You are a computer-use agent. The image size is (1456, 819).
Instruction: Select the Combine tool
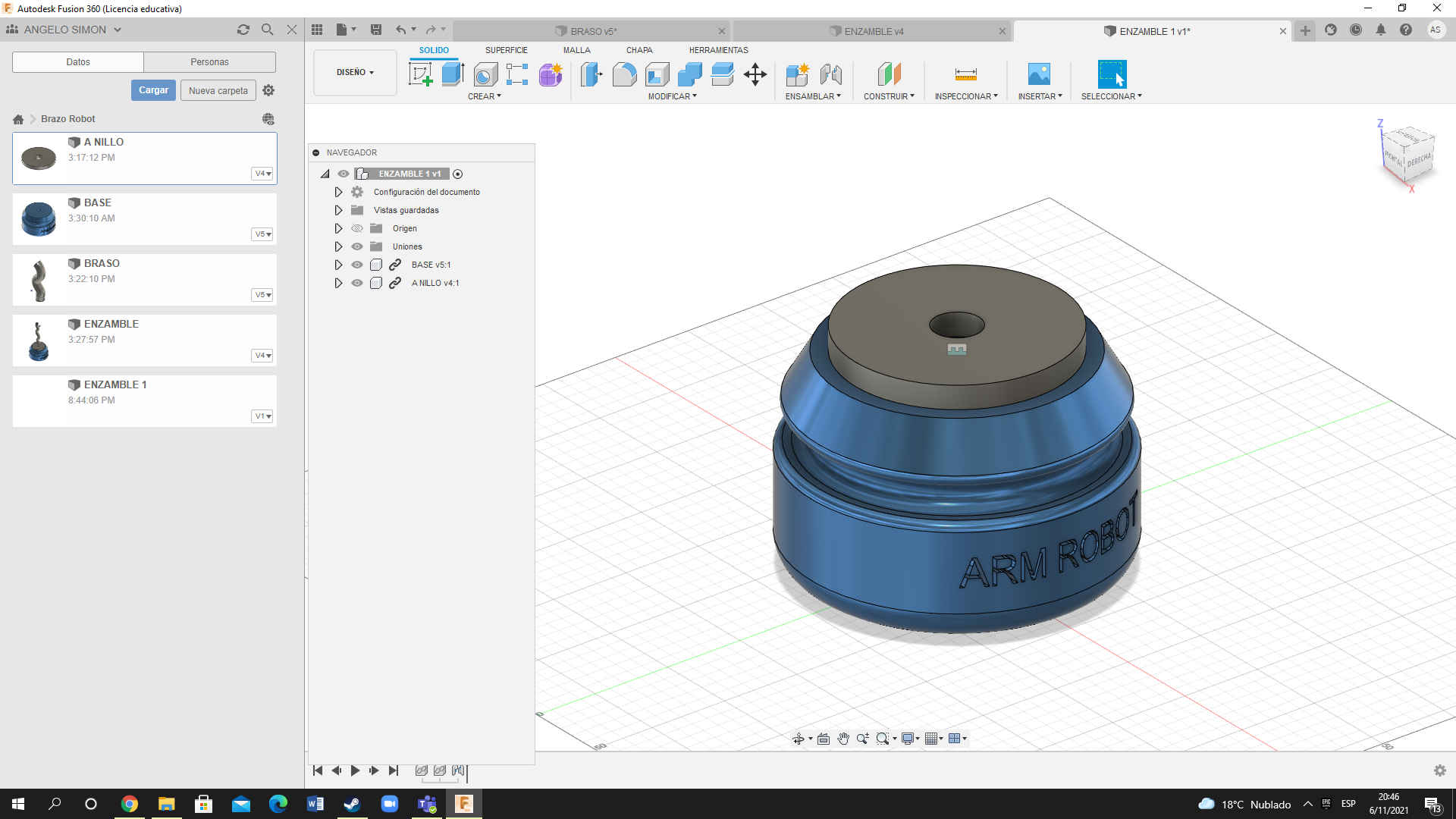(x=689, y=74)
